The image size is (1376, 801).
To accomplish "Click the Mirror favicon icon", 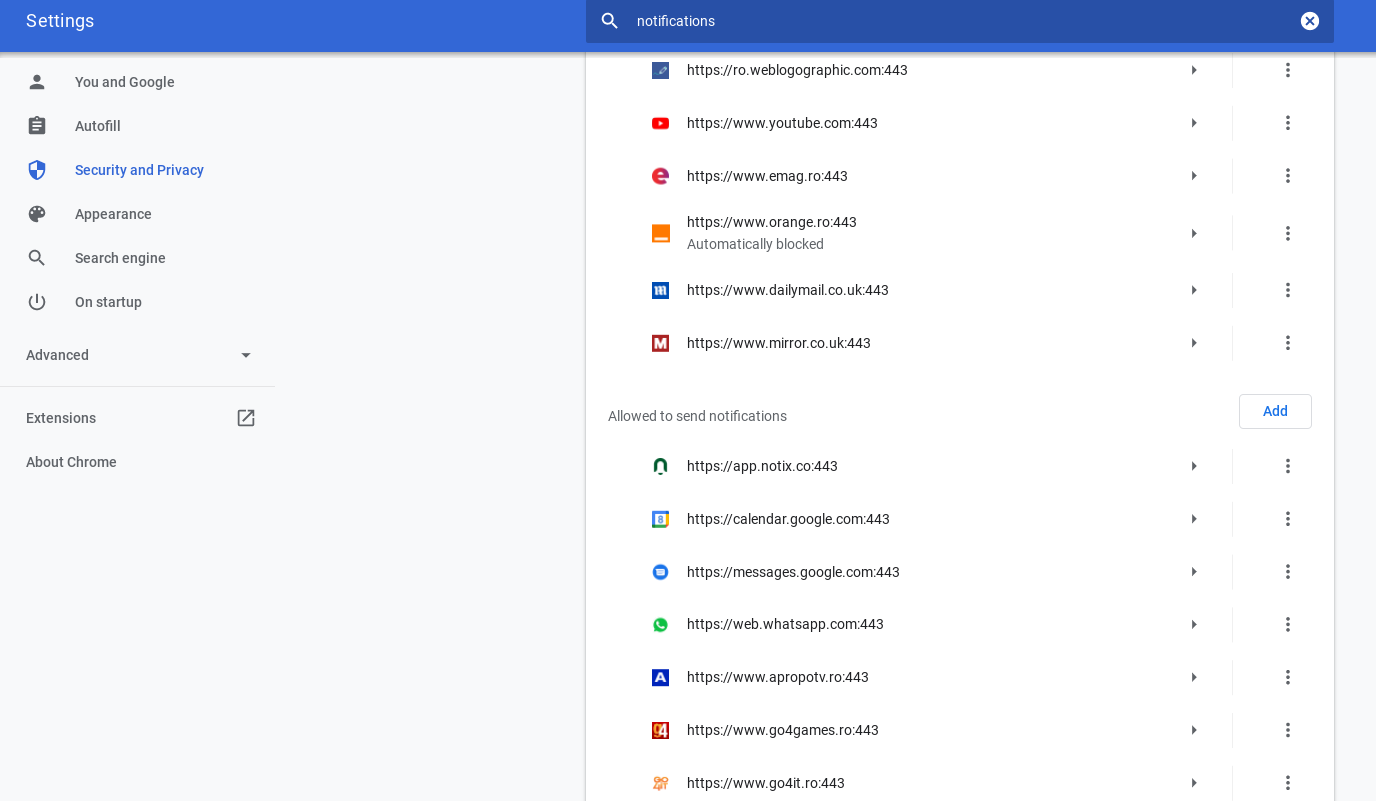I will coord(660,343).
